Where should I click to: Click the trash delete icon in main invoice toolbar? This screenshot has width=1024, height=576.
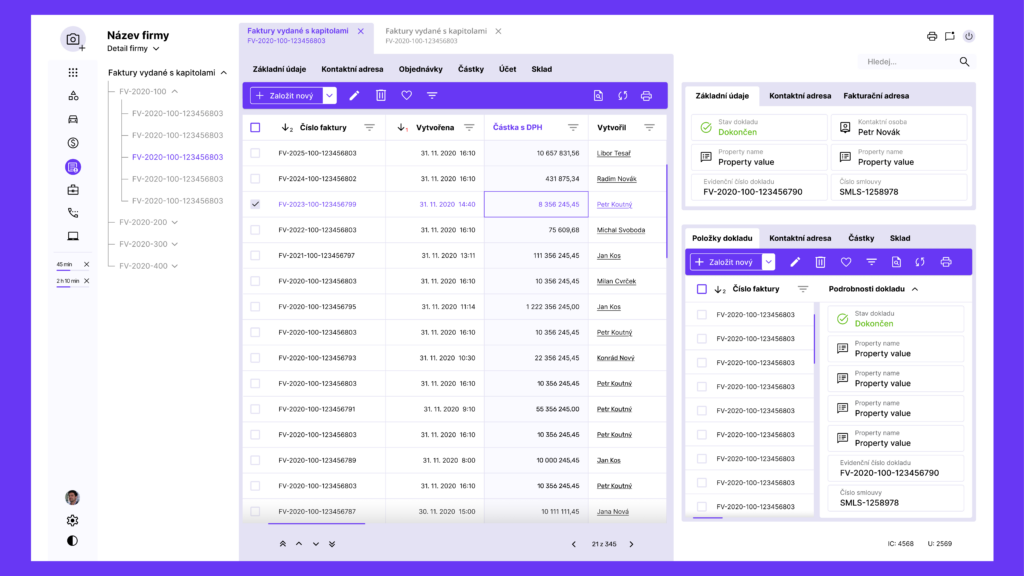coord(381,96)
